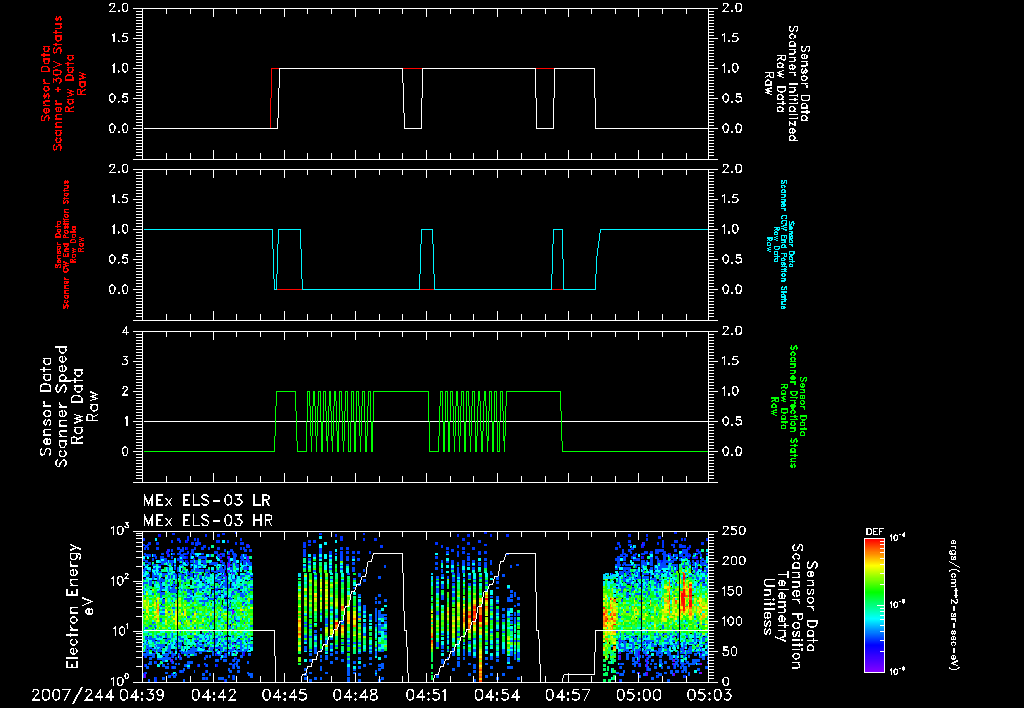The height and width of the screenshot is (708, 1024).
Task: Click the 200 scanner position tick label
Action: coord(735,561)
